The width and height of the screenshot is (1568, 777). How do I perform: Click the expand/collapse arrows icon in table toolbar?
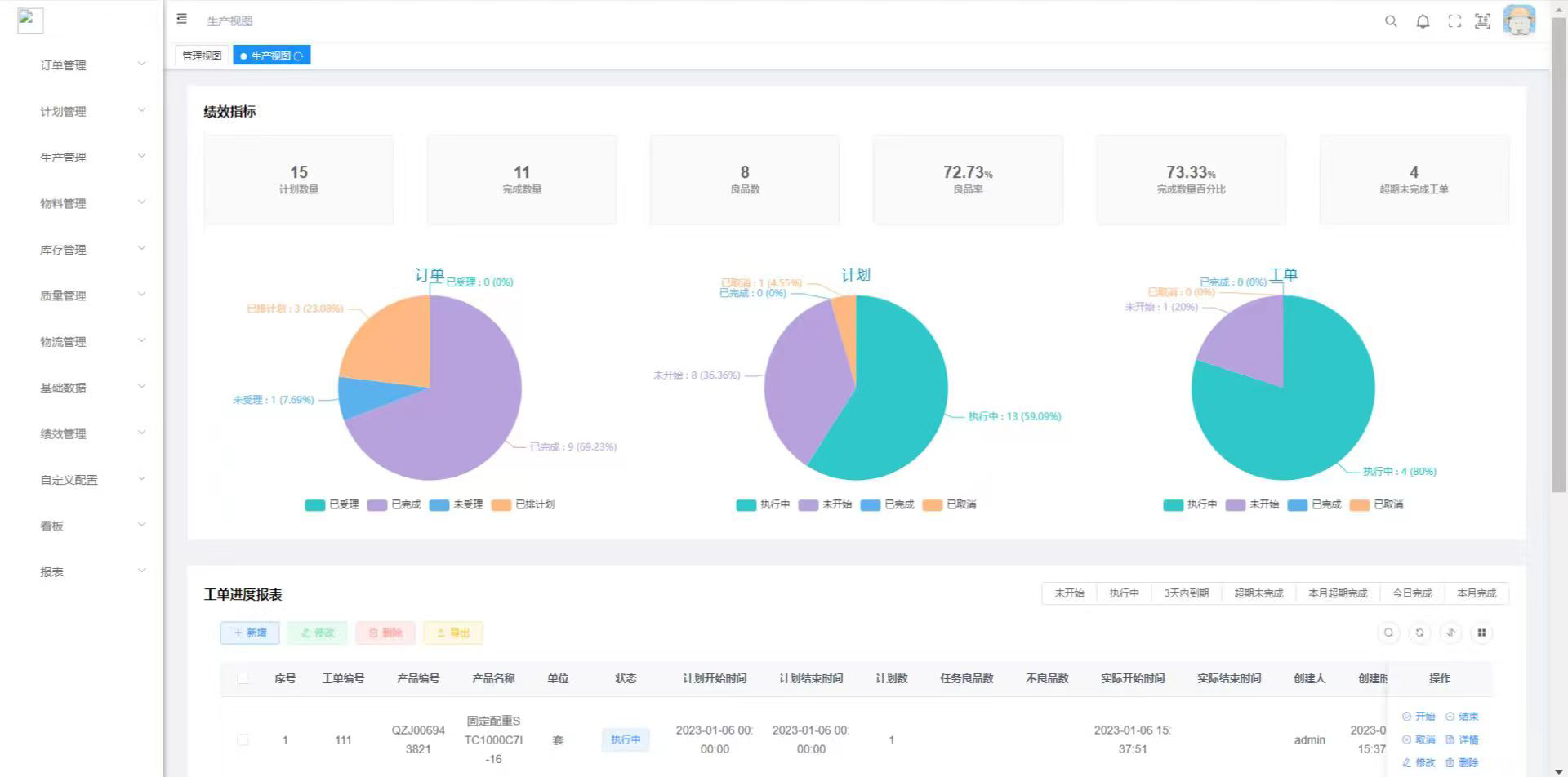[x=1450, y=633]
